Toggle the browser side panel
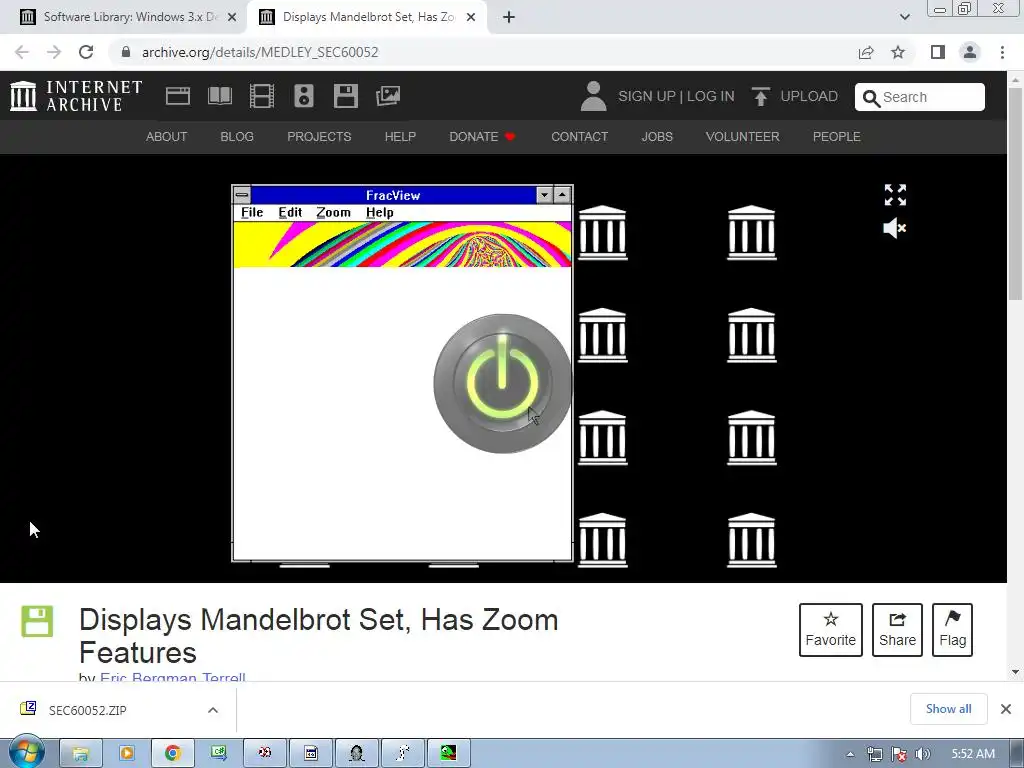Image resolution: width=1024 pixels, height=768 pixels. click(x=938, y=52)
